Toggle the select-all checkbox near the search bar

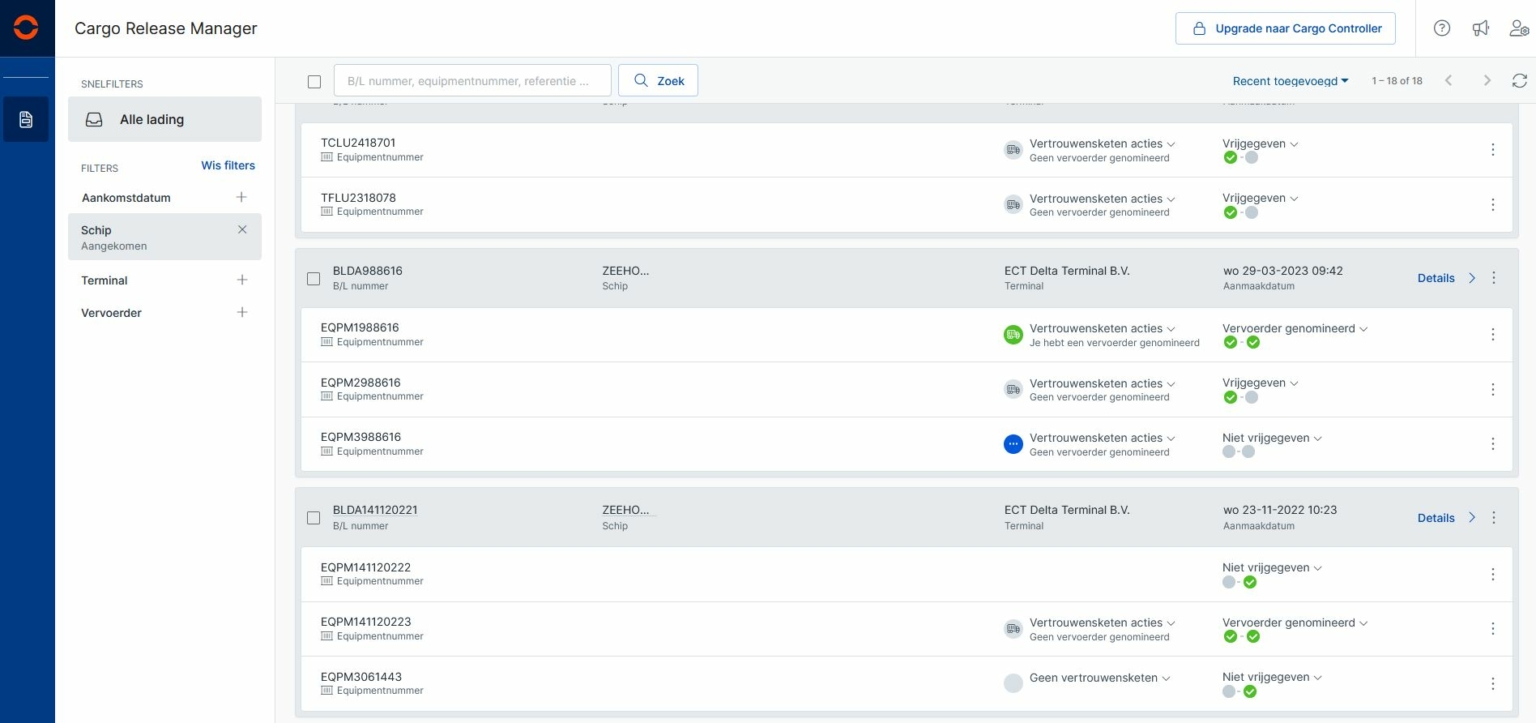point(313,80)
